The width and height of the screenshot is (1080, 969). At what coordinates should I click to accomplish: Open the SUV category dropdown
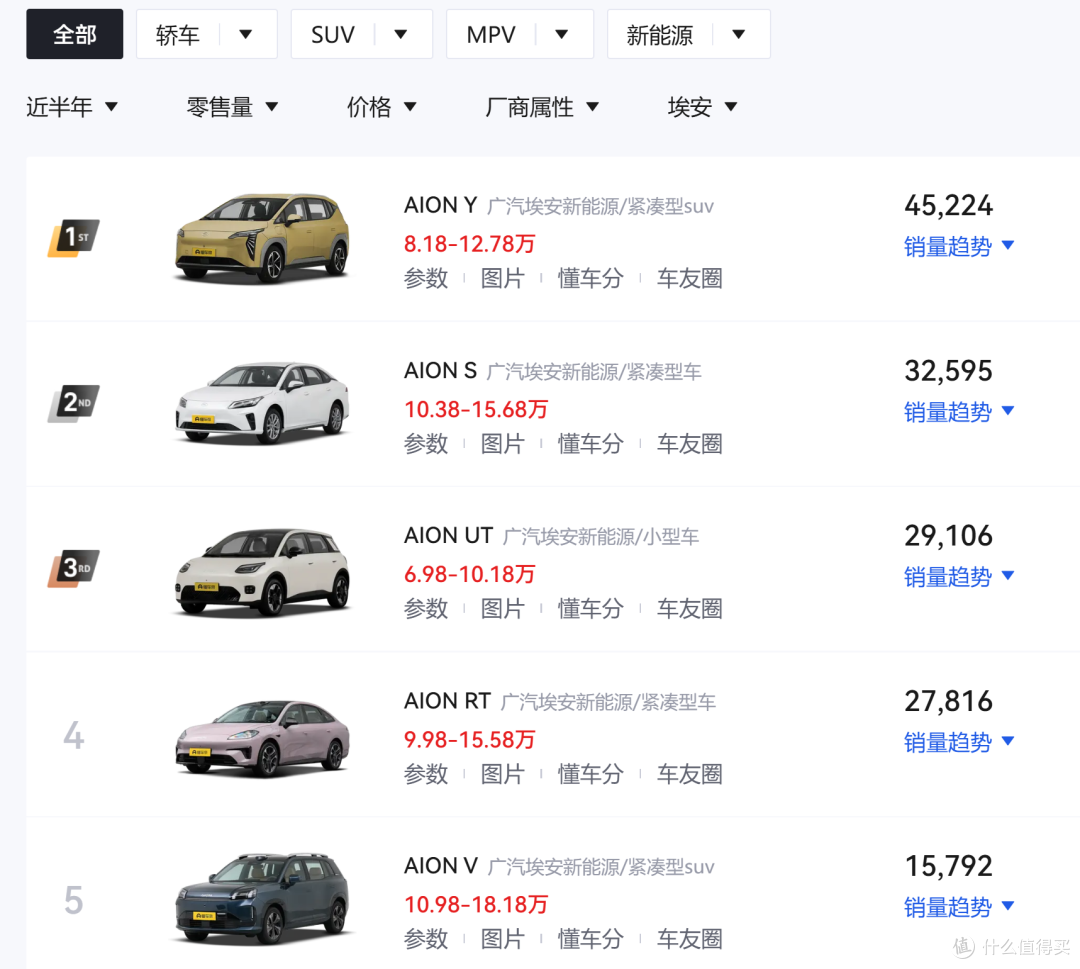click(362, 34)
